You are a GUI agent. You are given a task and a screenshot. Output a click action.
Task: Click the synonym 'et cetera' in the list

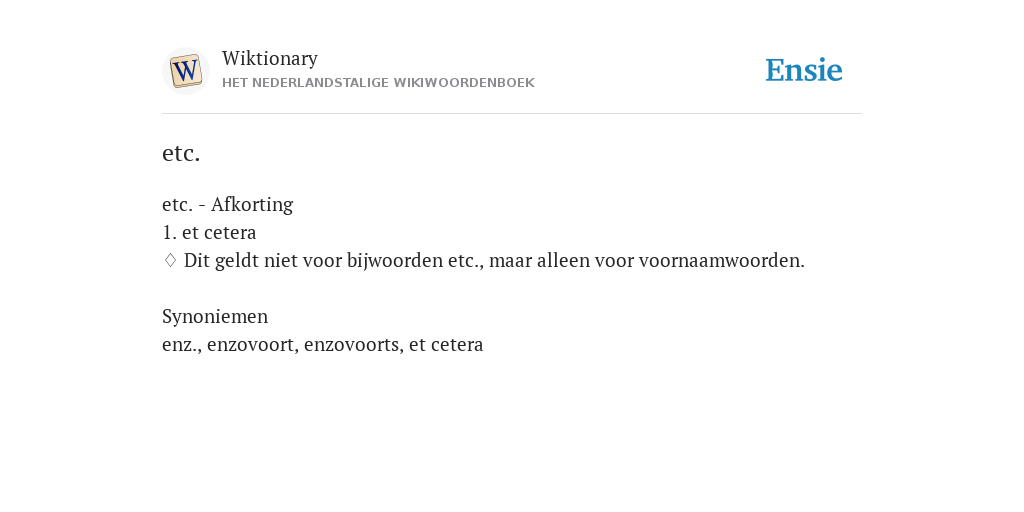(x=446, y=345)
